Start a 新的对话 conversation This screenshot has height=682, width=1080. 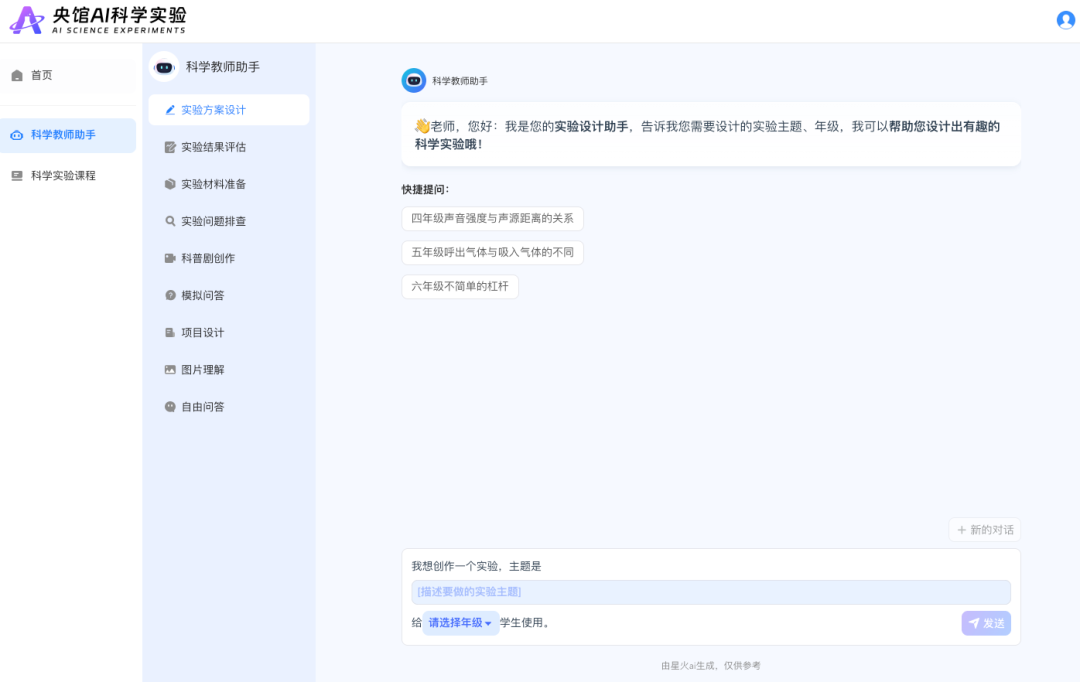click(984, 530)
